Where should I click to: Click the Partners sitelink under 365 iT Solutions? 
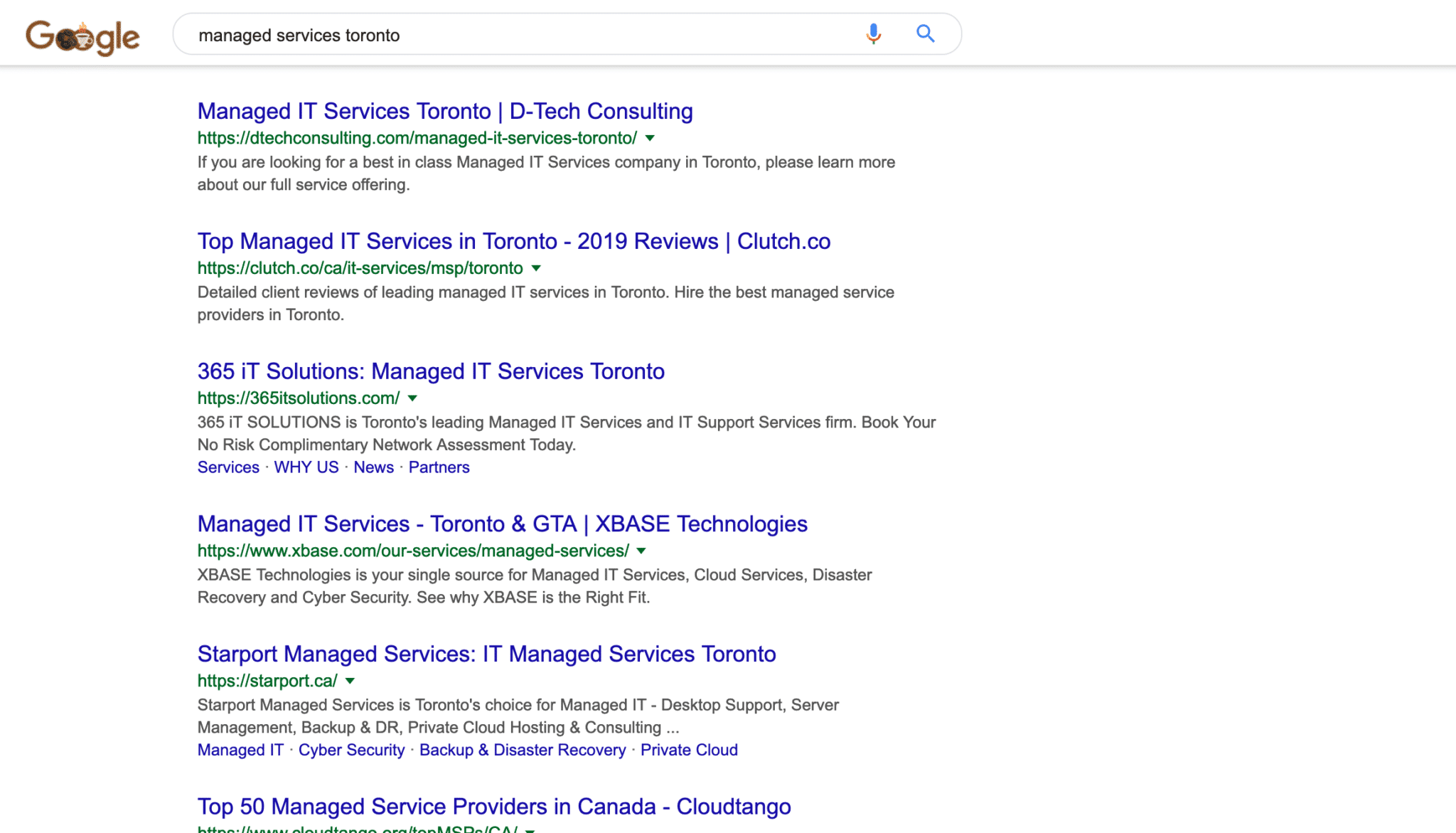(439, 467)
